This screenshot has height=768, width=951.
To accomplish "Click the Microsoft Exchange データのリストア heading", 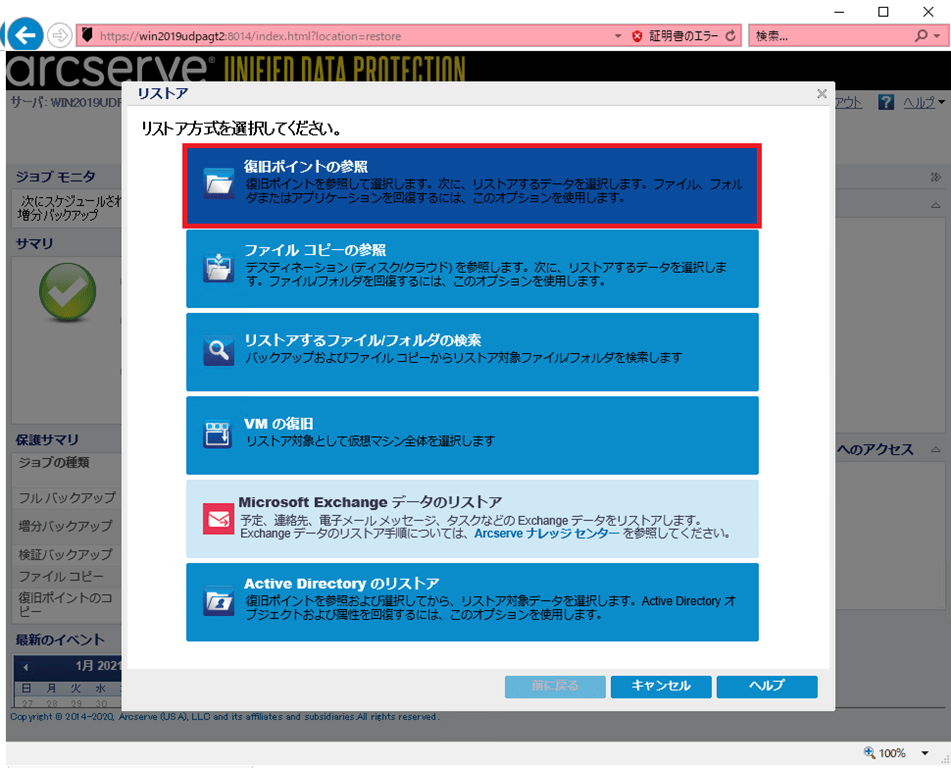I will 370,502.
